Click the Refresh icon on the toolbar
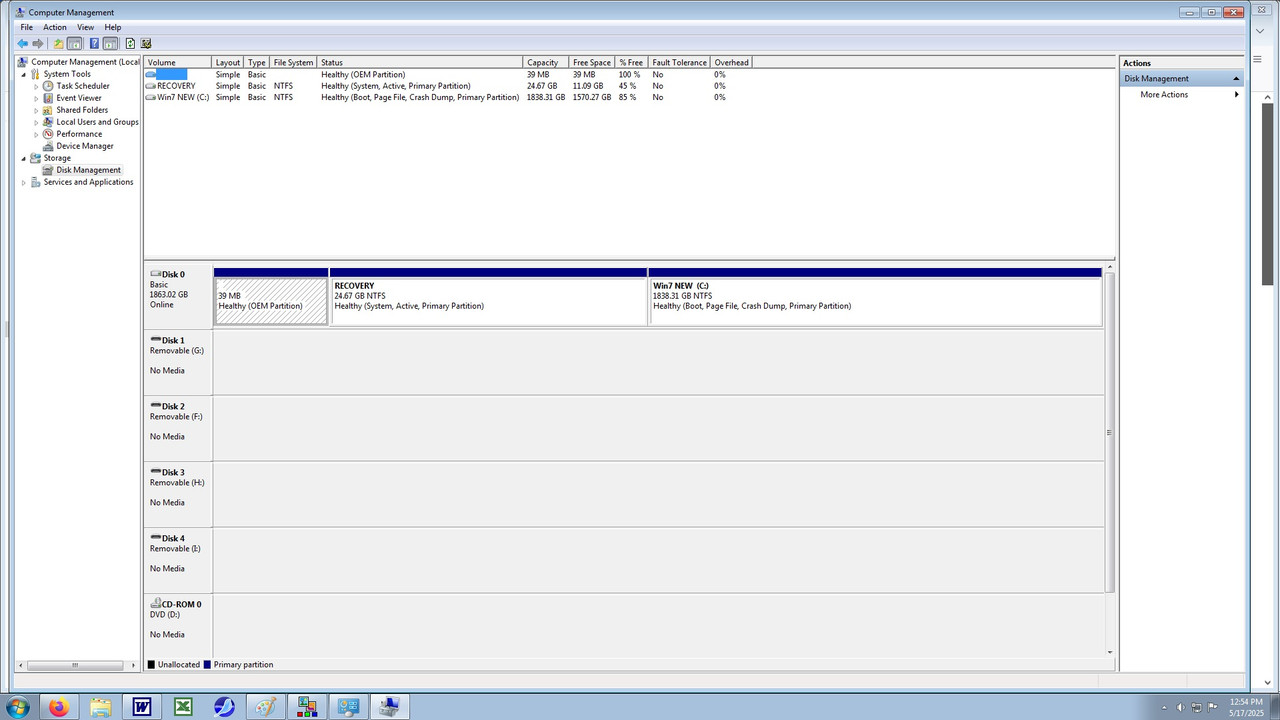This screenshot has width=1280, height=720. (131, 43)
